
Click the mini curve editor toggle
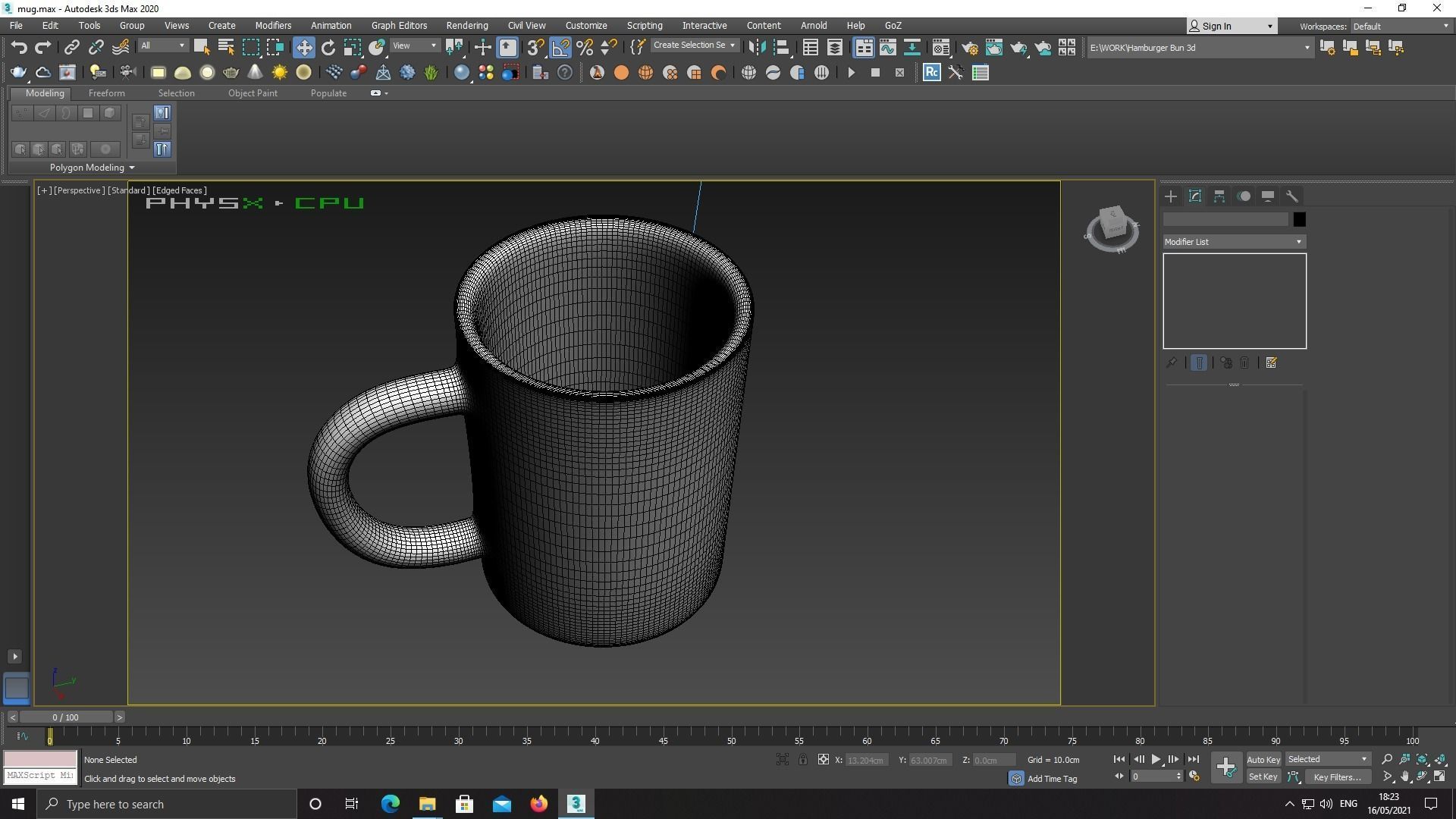pyautogui.click(x=22, y=736)
